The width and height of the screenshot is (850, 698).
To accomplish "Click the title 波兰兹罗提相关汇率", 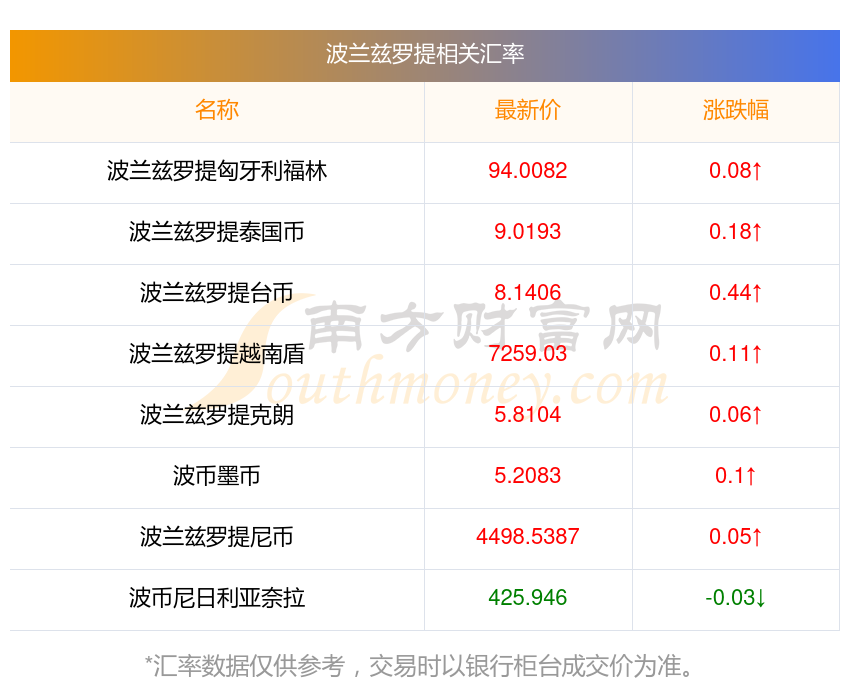I will (x=424, y=54).
